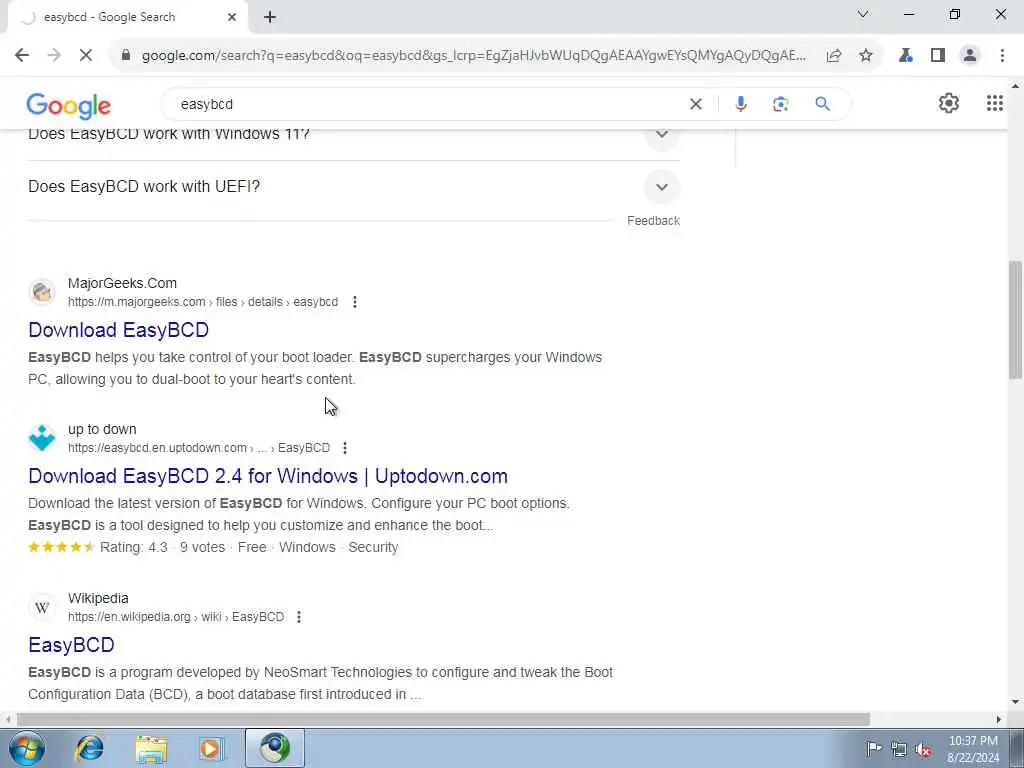The height and width of the screenshot is (768, 1024).
Task: Clear the search box text
Action: point(696,104)
